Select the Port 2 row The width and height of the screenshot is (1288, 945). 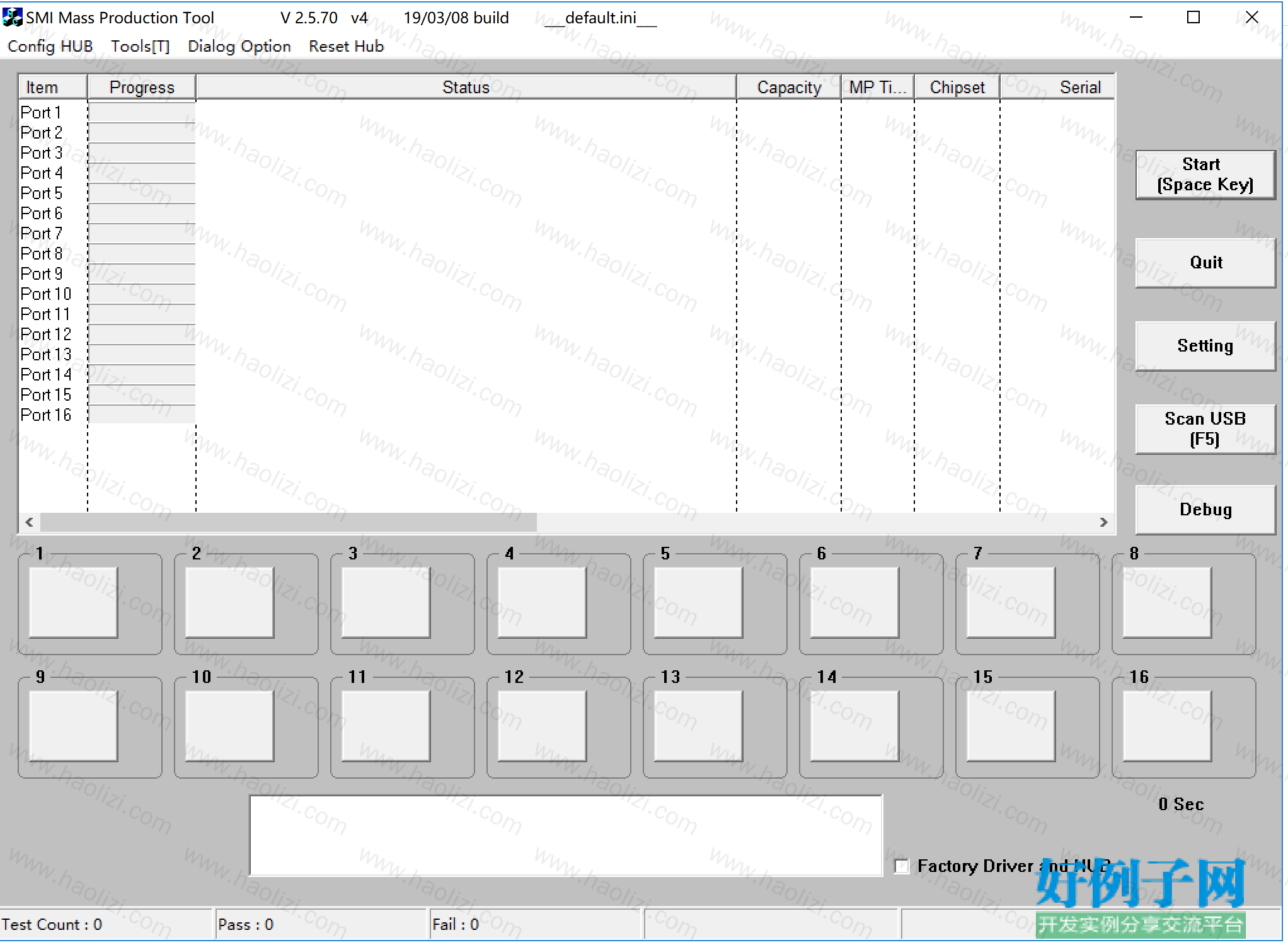point(567,132)
